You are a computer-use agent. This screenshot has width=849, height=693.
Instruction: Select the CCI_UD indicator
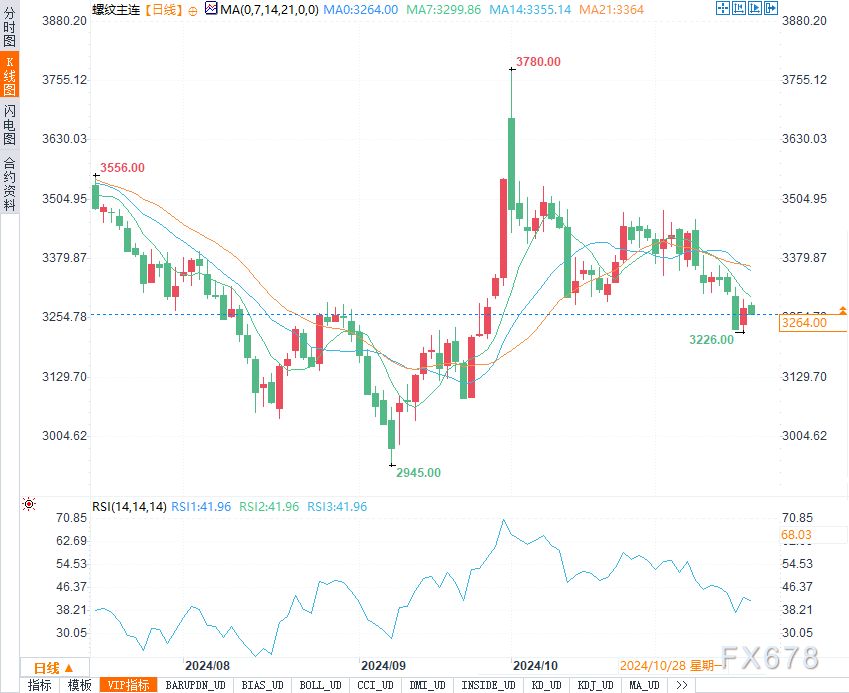coord(374,685)
